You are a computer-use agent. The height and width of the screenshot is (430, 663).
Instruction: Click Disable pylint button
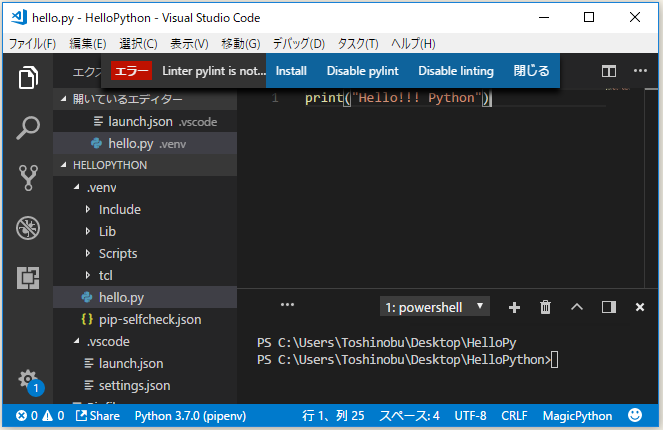pyautogui.click(x=362, y=71)
